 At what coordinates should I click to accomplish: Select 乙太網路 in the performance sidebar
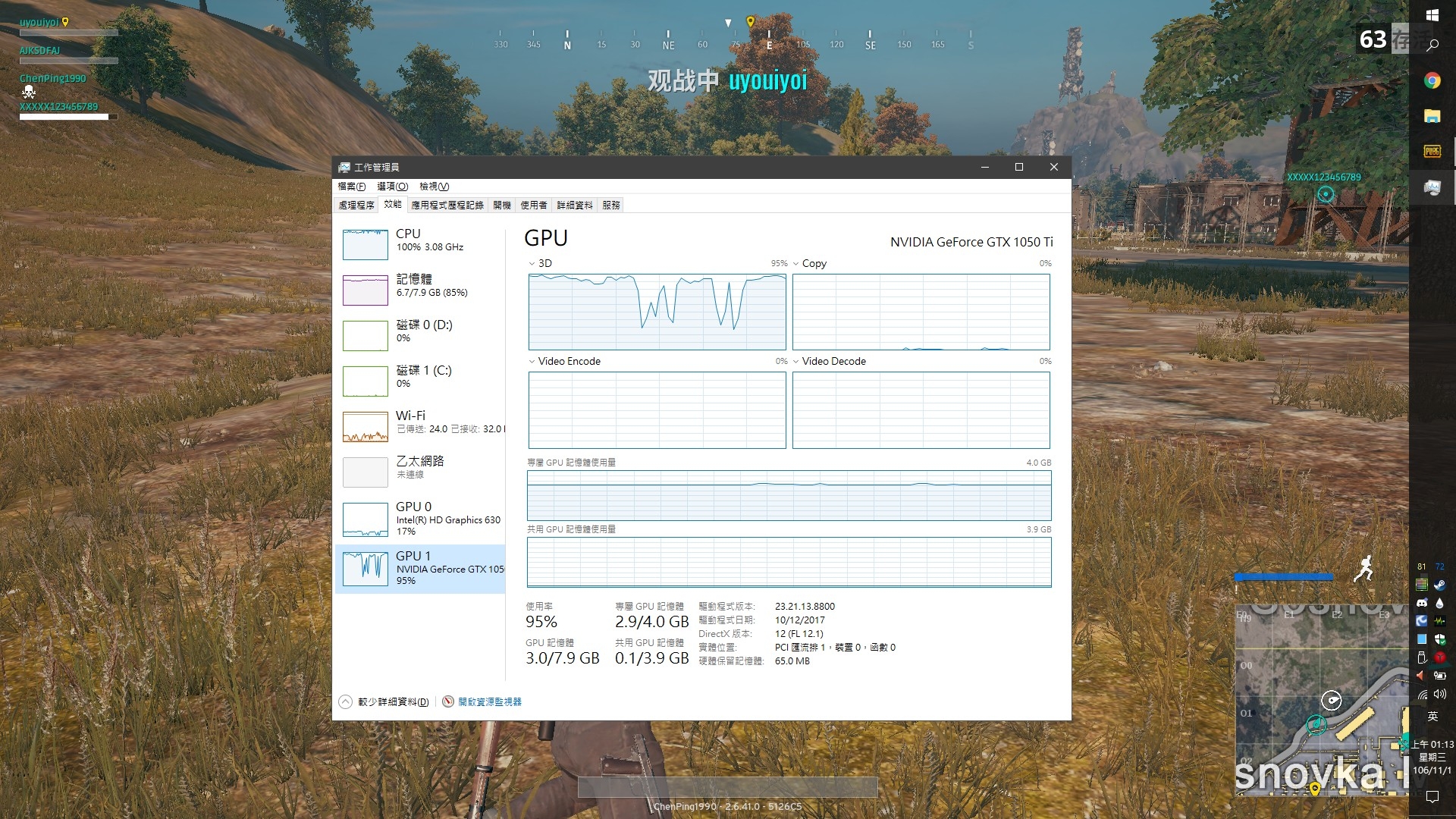[x=421, y=472]
